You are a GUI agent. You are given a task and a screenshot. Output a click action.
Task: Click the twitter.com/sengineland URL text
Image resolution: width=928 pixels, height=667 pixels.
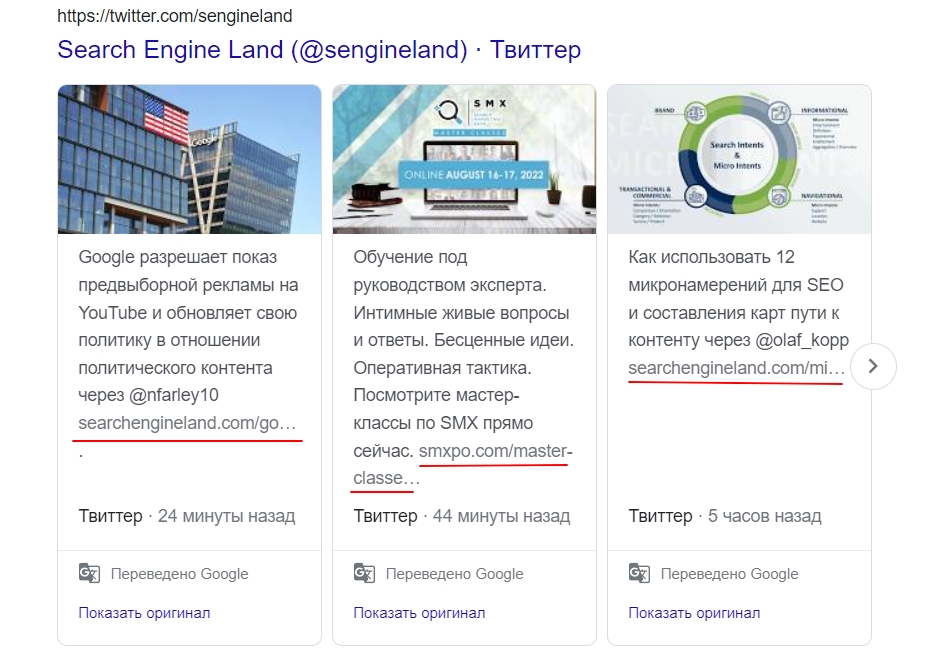pos(175,16)
